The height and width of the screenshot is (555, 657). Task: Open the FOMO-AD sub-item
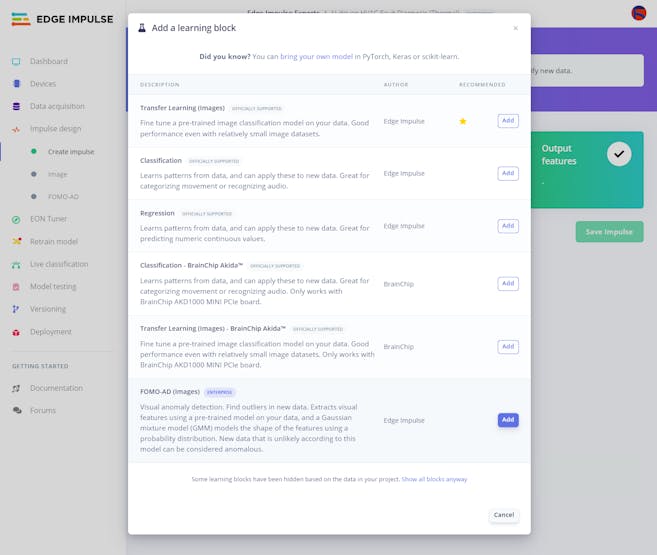(x=63, y=197)
